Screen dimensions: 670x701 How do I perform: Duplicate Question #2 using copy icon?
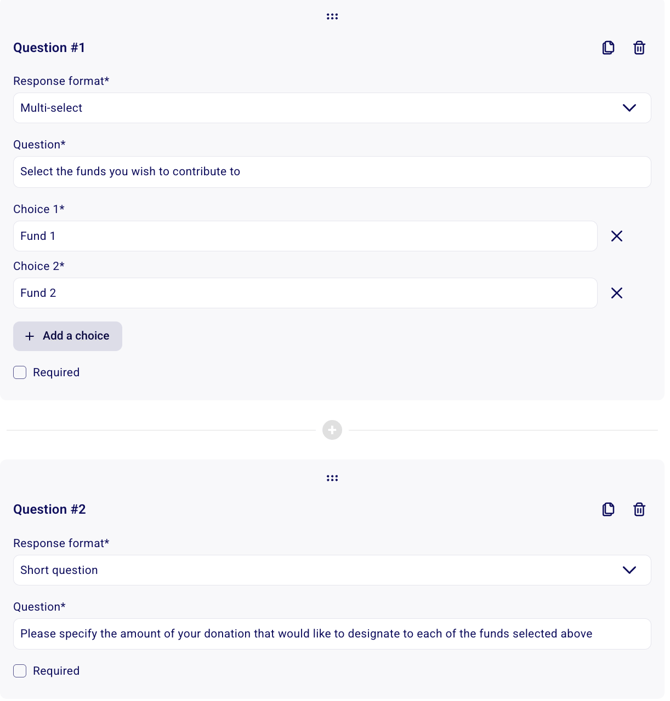pos(608,510)
